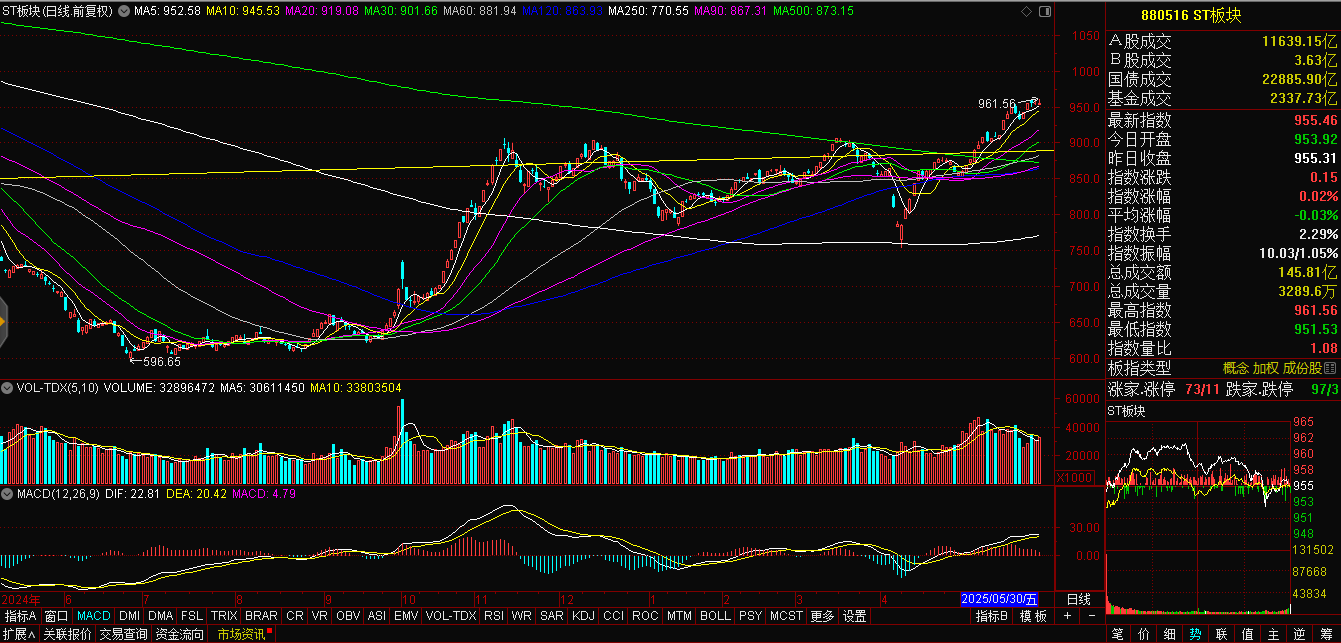Switch to the KDJ indicator tab
The height and width of the screenshot is (643, 1341).
pos(583,616)
